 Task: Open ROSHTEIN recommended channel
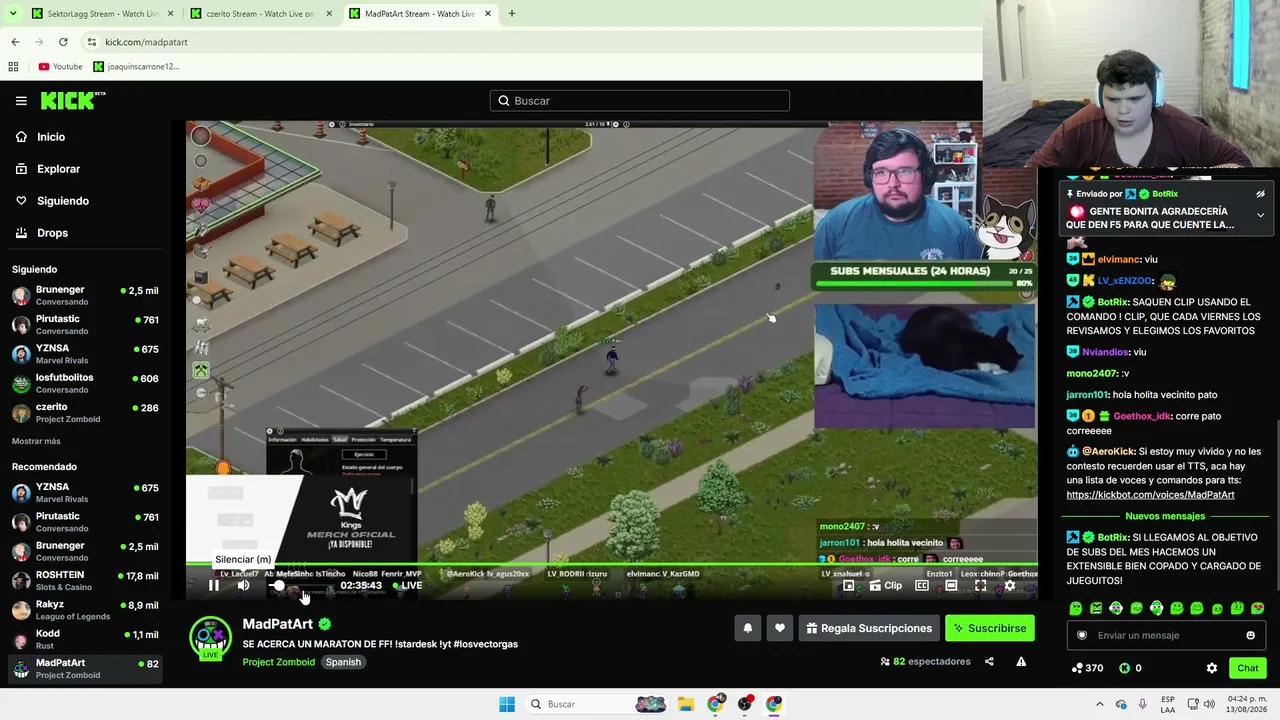tap(85, 580)
